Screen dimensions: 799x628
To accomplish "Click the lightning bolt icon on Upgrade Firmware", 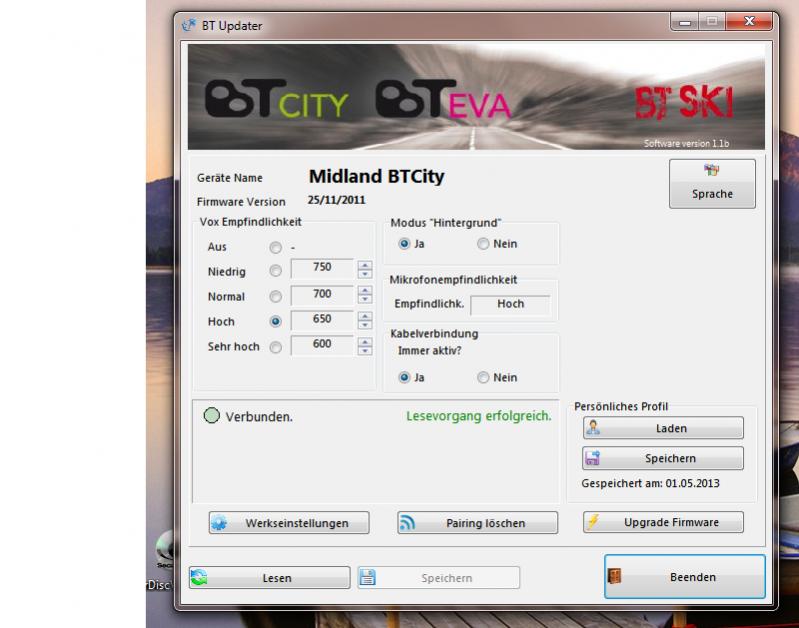I will [593, 521].
